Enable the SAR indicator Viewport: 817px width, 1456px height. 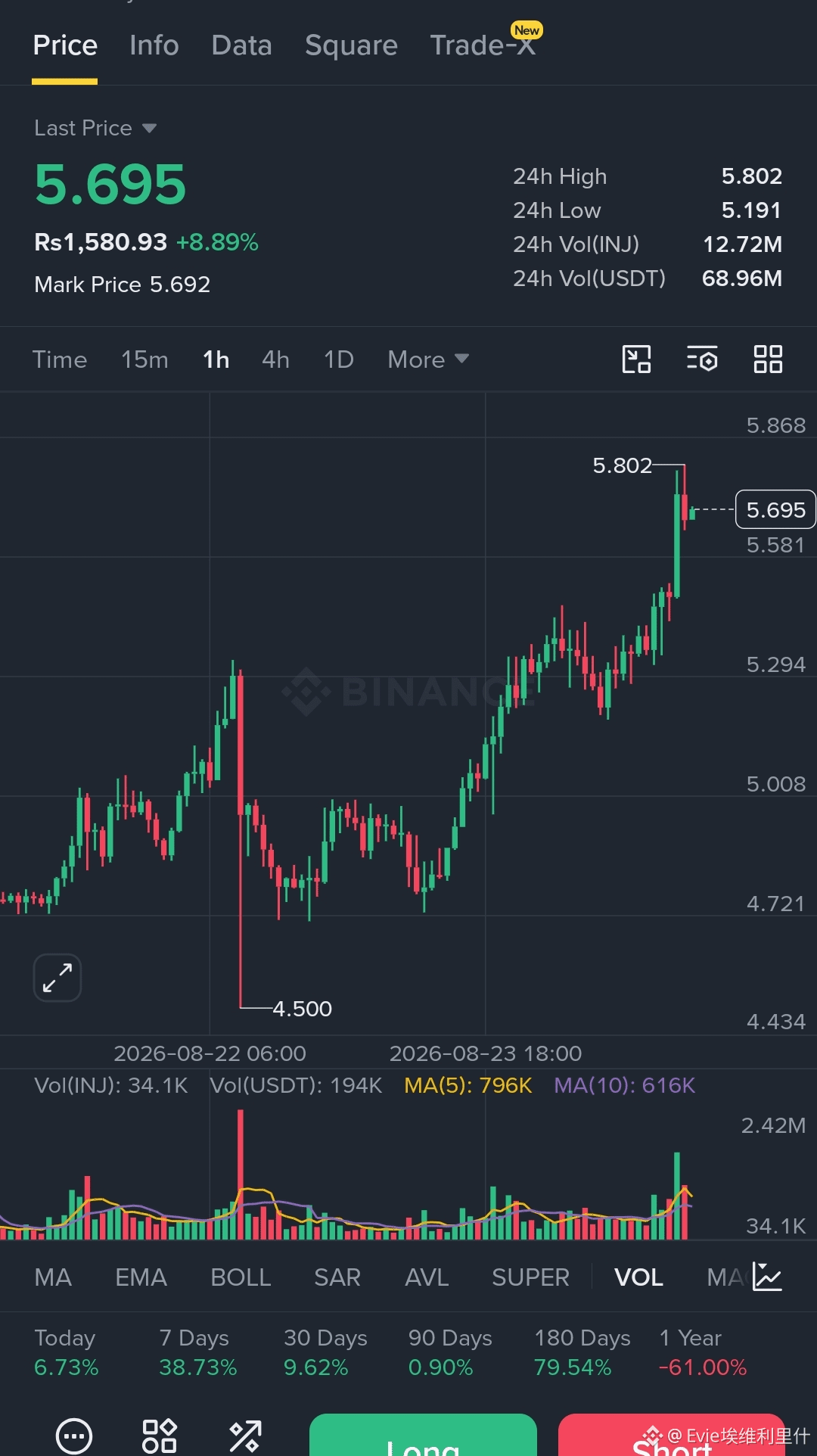(337, 1277)
